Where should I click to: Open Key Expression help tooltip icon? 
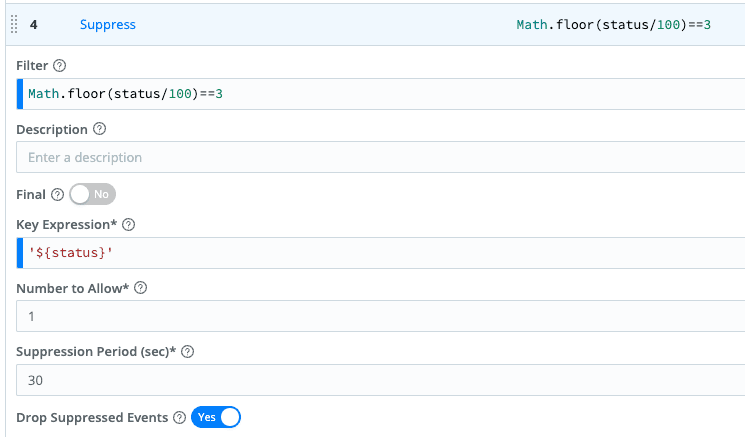point(128,225)
